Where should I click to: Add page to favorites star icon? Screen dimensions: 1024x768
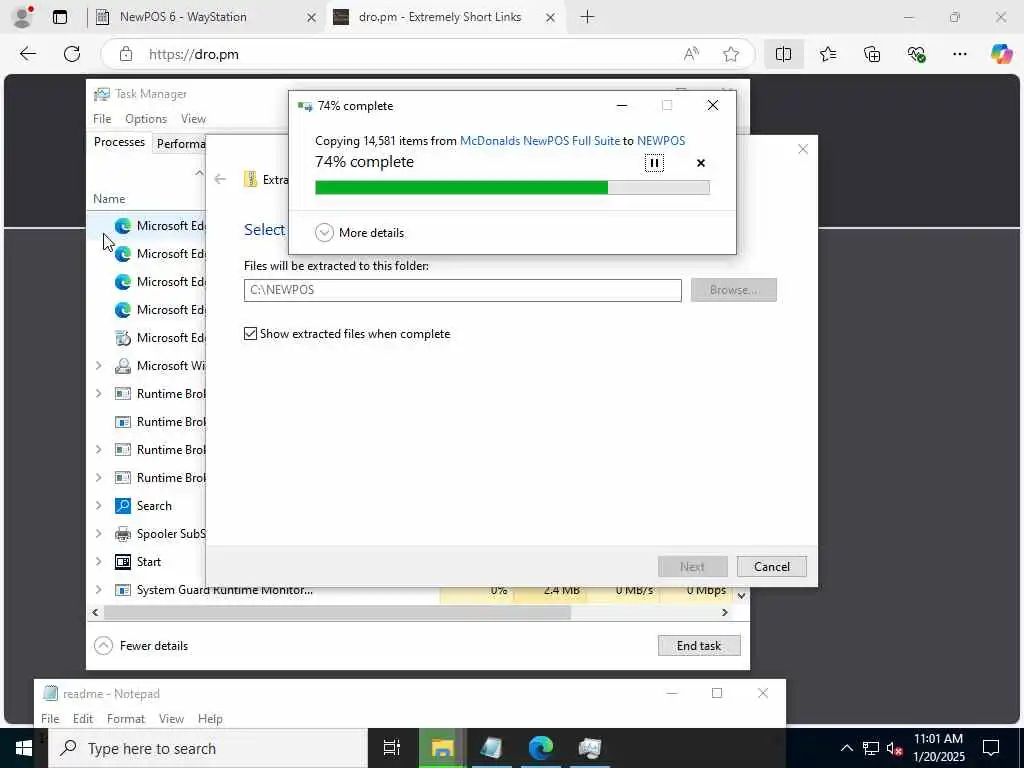point(731,54)
